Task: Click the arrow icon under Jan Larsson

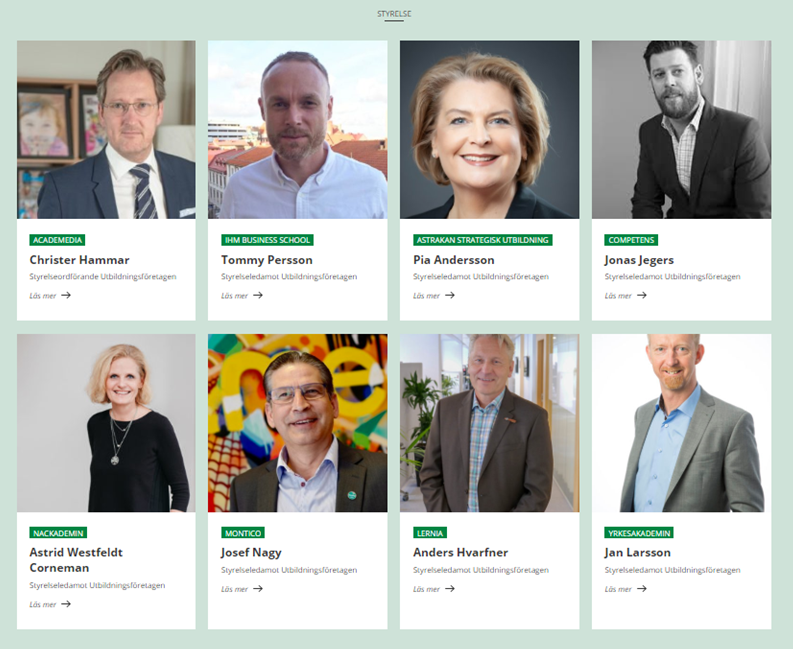Action: 642,588
